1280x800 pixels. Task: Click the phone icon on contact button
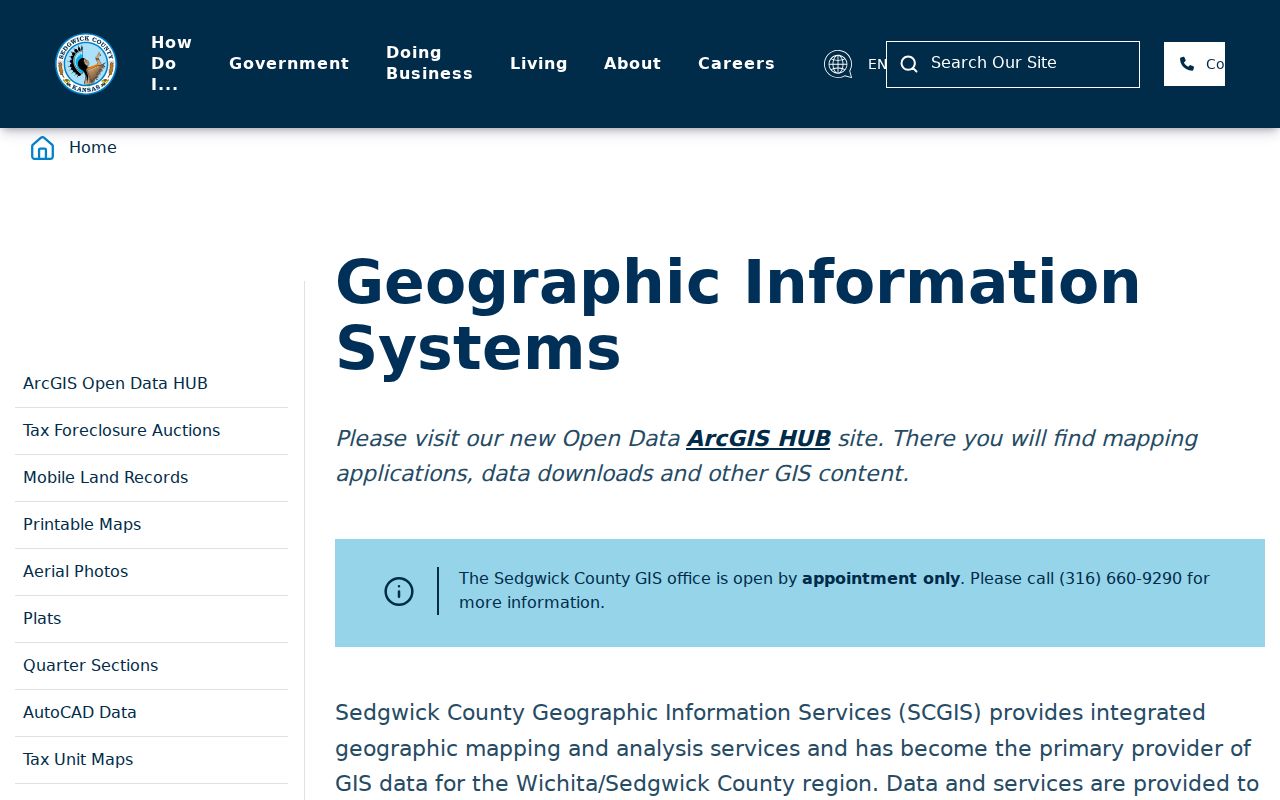[x=1187, y=64]
